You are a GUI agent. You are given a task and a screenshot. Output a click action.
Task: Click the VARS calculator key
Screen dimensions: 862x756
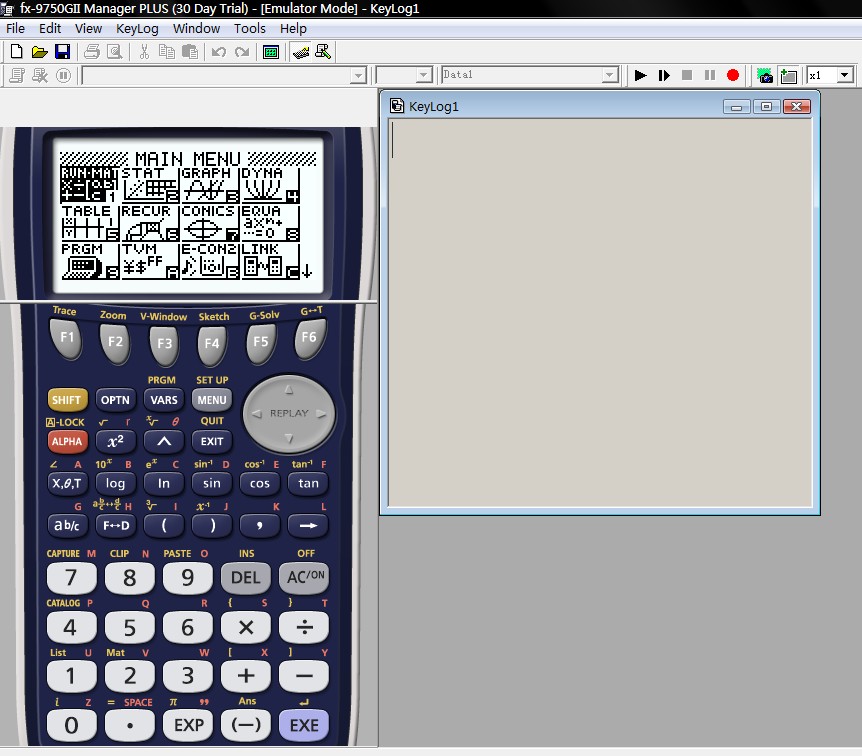[164, 400]
